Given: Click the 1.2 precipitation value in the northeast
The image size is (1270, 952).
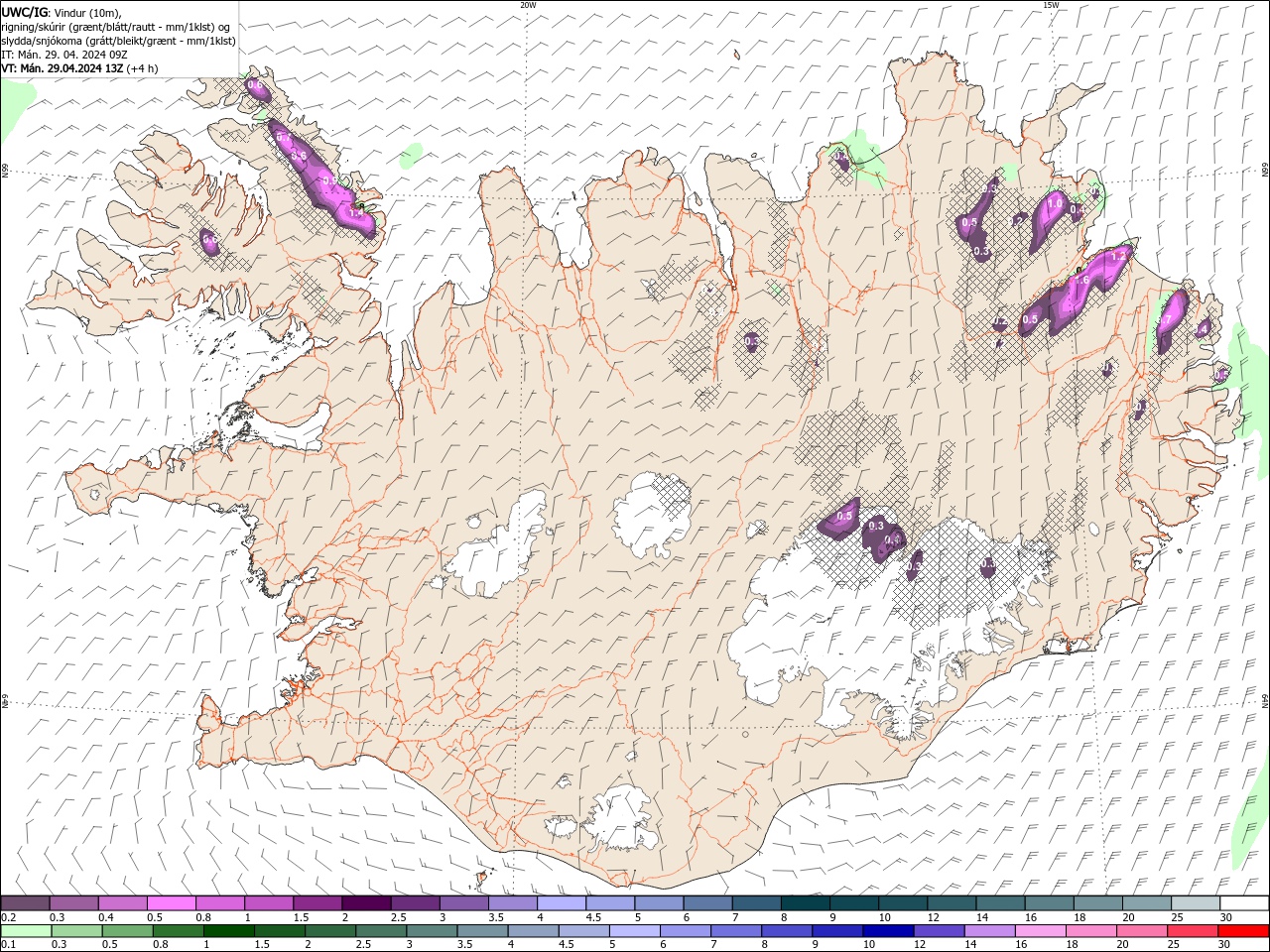Looking at the screenshot, I should (1118, 256).
